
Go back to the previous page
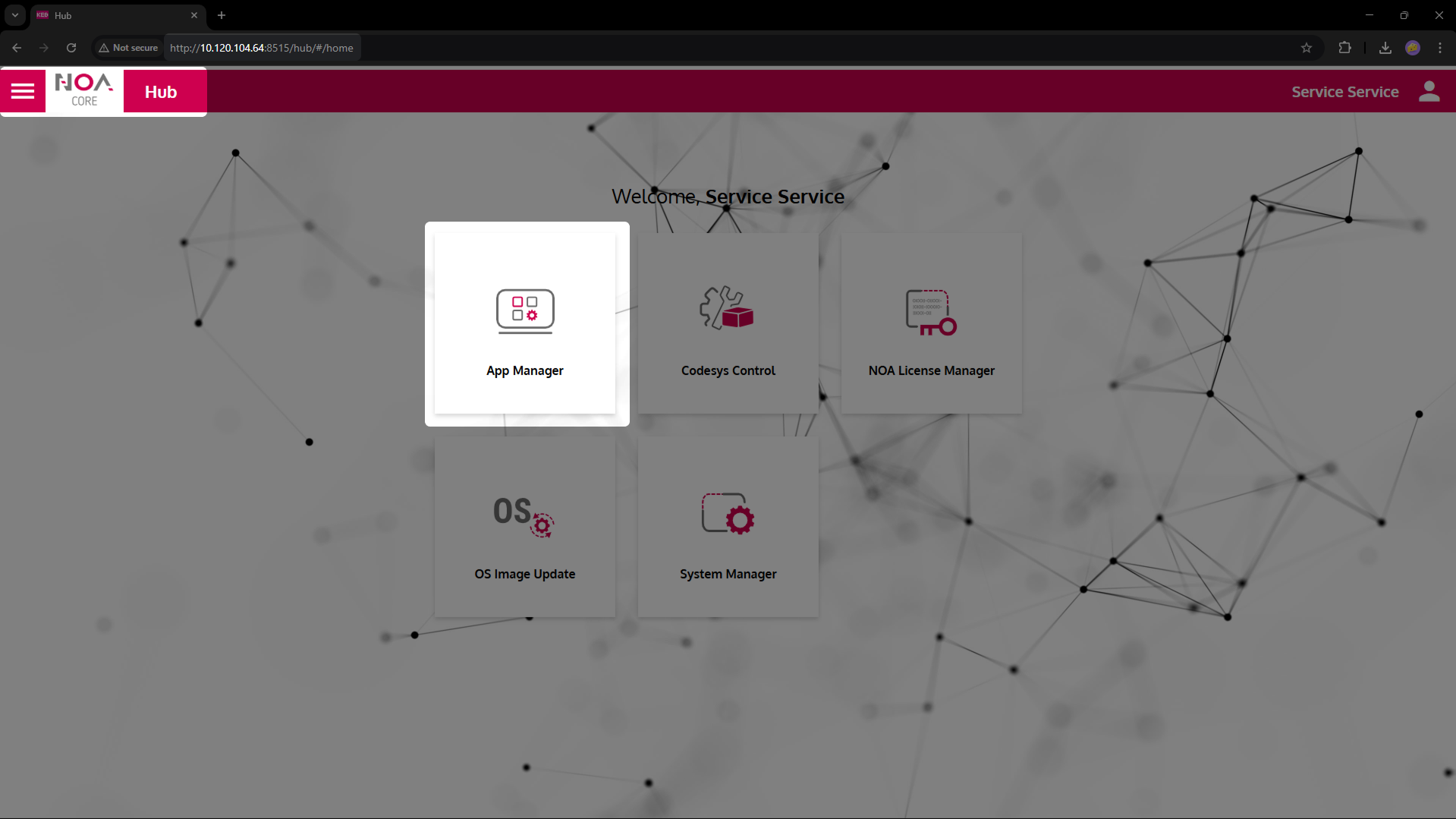point(17,48)
